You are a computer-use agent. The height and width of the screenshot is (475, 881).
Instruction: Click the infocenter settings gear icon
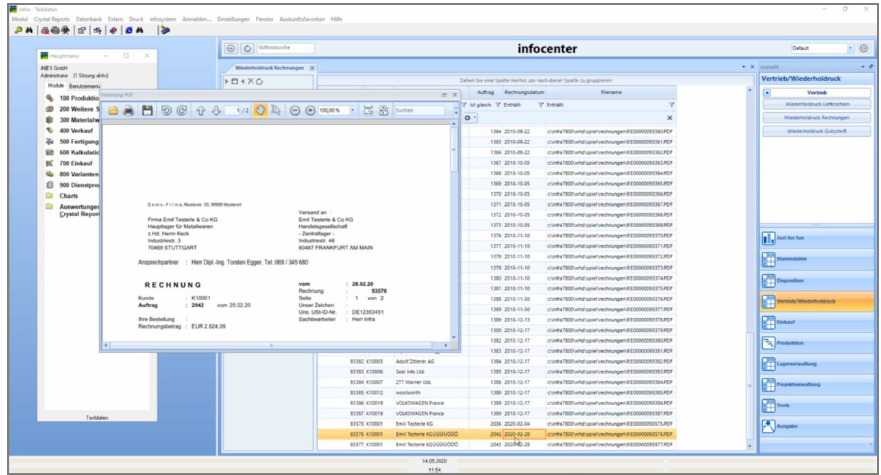[x=864, y=48]
